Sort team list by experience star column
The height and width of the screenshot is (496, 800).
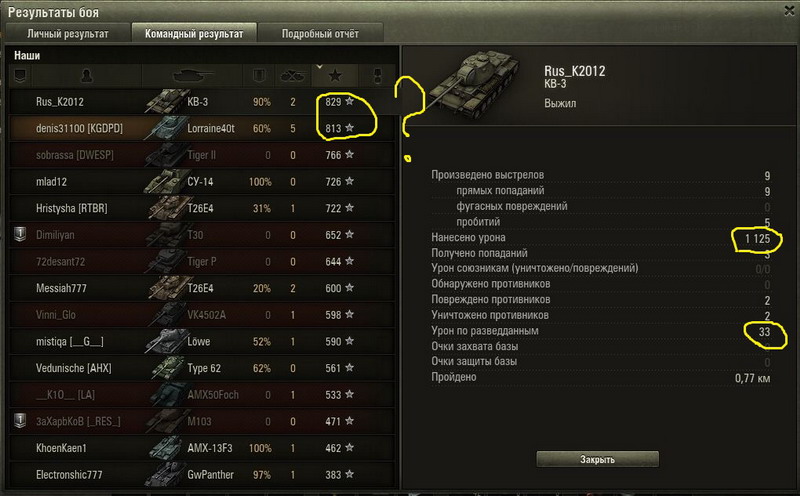click(335, 76)
